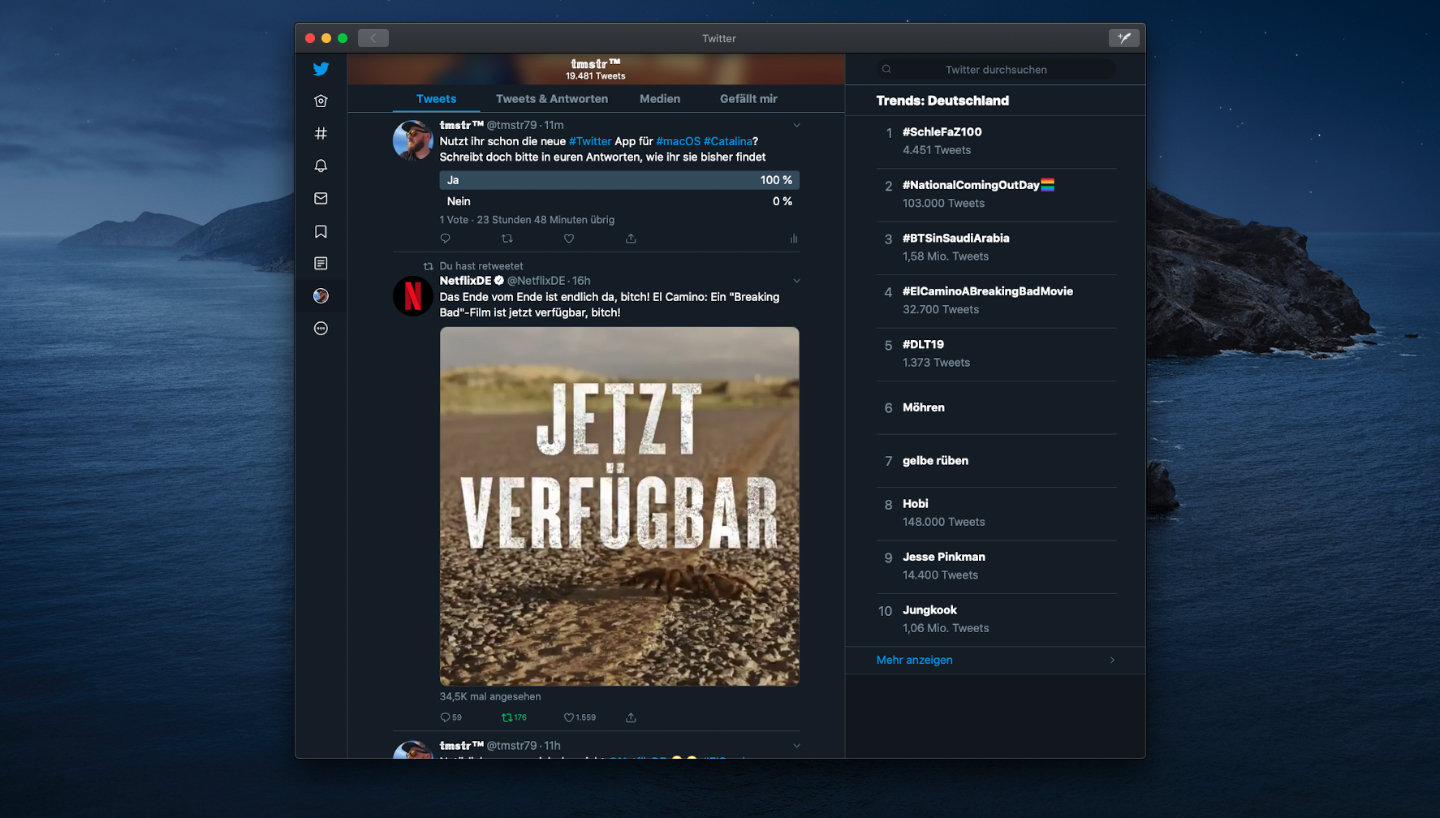Share the NetflixDE tweet

click(x=631, y=717)
